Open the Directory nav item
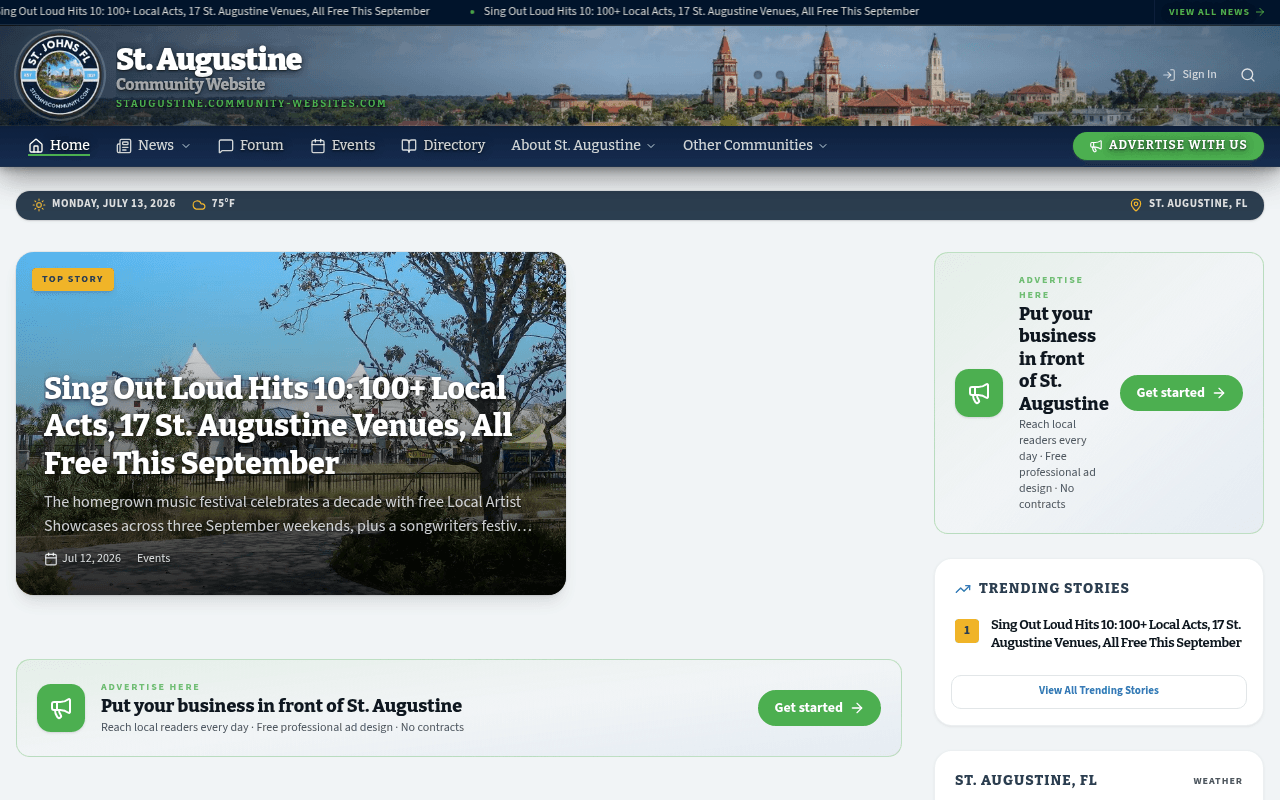 click(443, 146)
